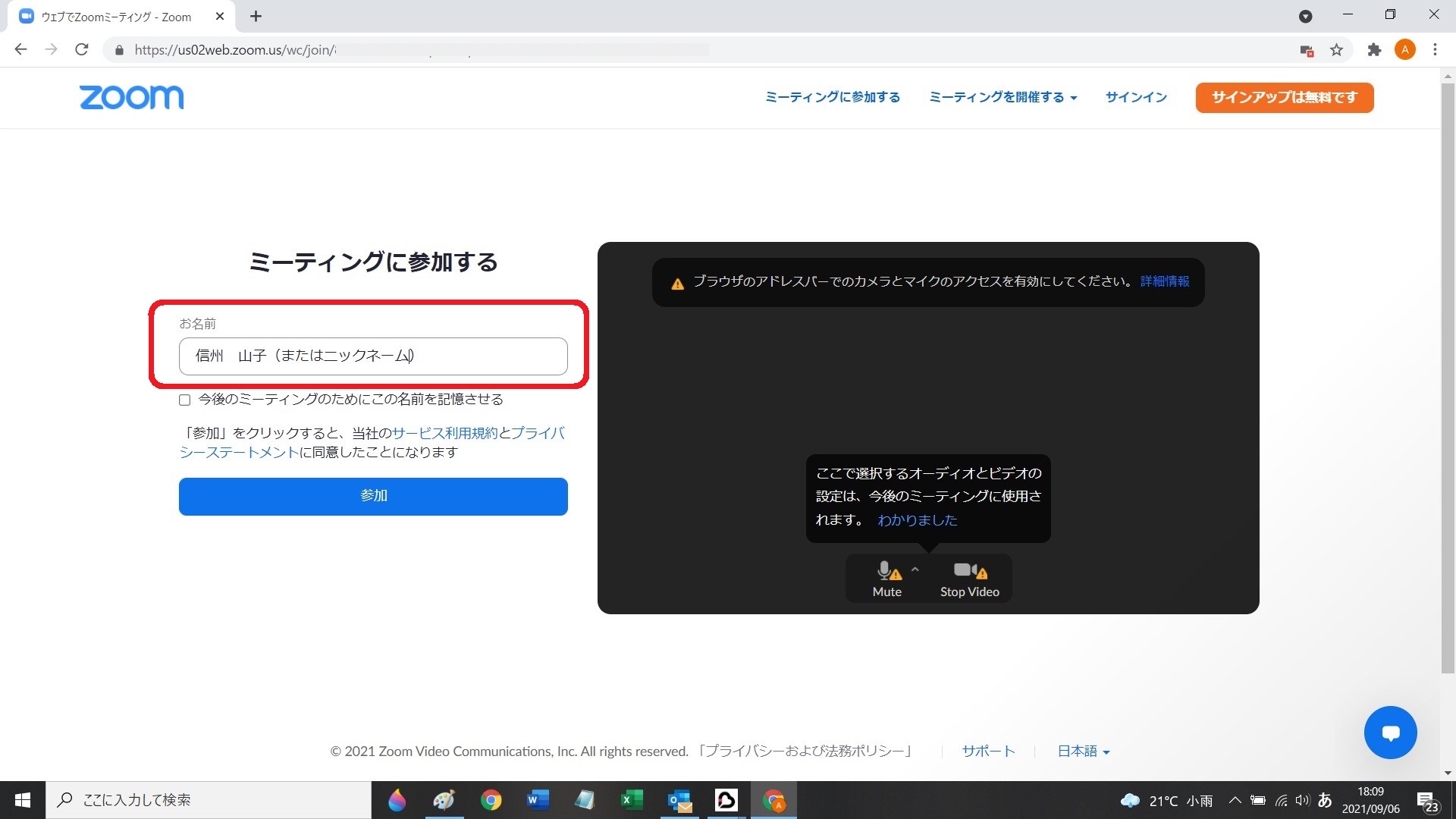Click the browser forward arrow
Image resolution: width=1456 pixels, height=819 pixels.
click(51, 49)
